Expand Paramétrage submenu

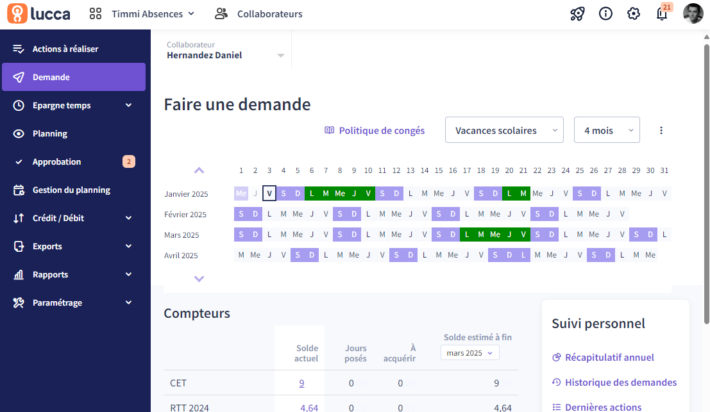point(74,303)
